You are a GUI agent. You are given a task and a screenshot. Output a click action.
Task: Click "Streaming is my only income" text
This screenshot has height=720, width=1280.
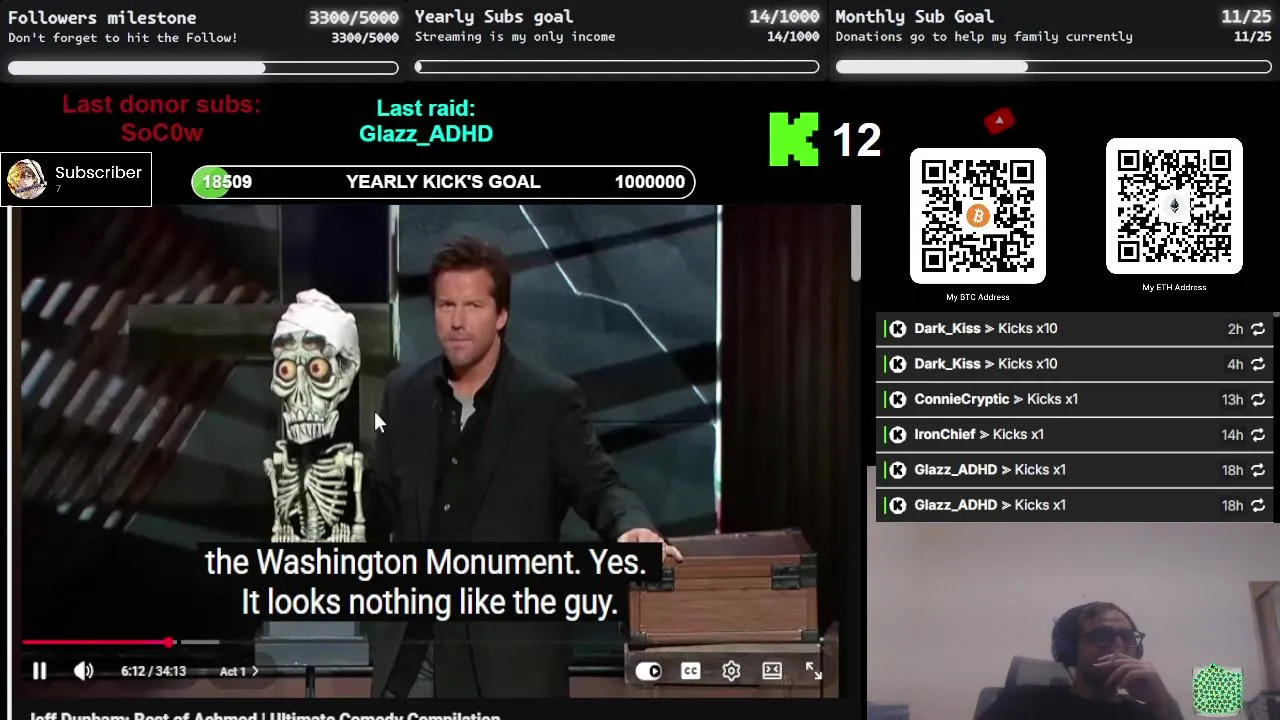515,37
